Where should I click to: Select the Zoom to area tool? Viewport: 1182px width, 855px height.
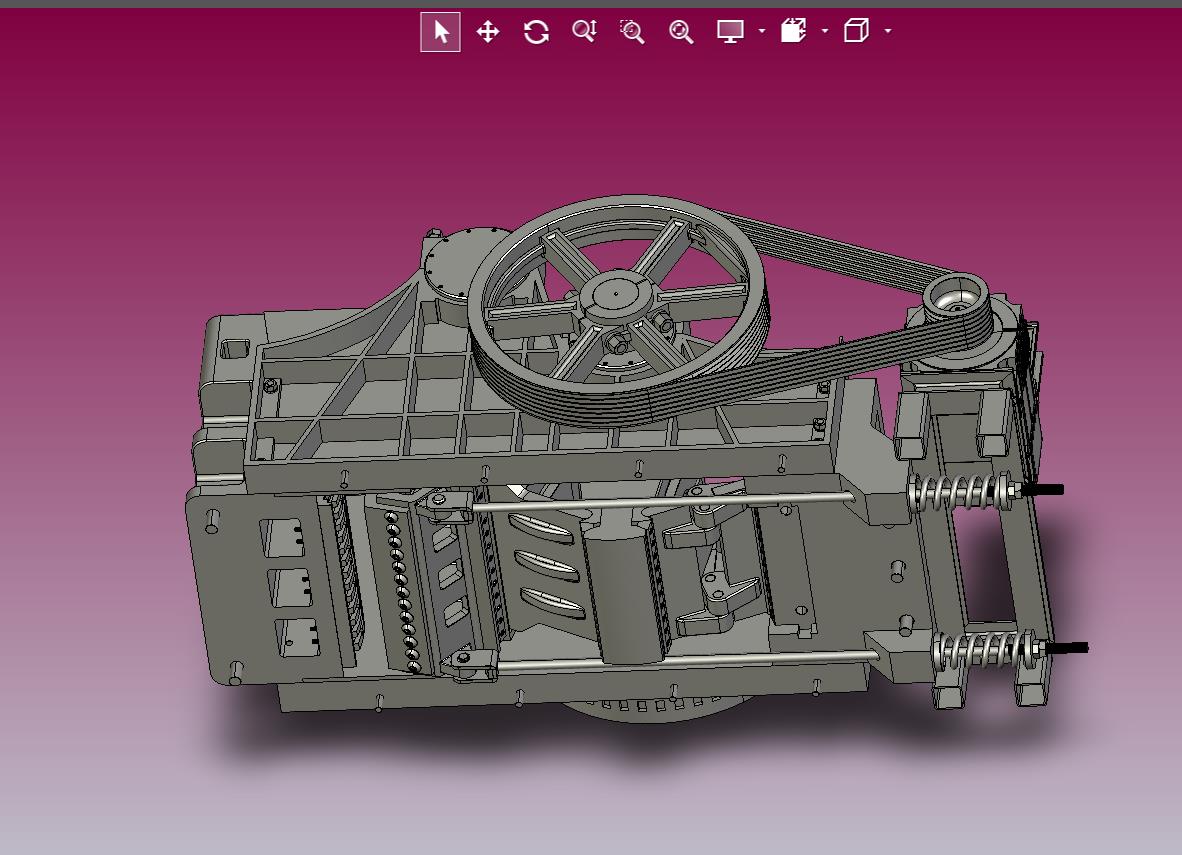point(632,32)
